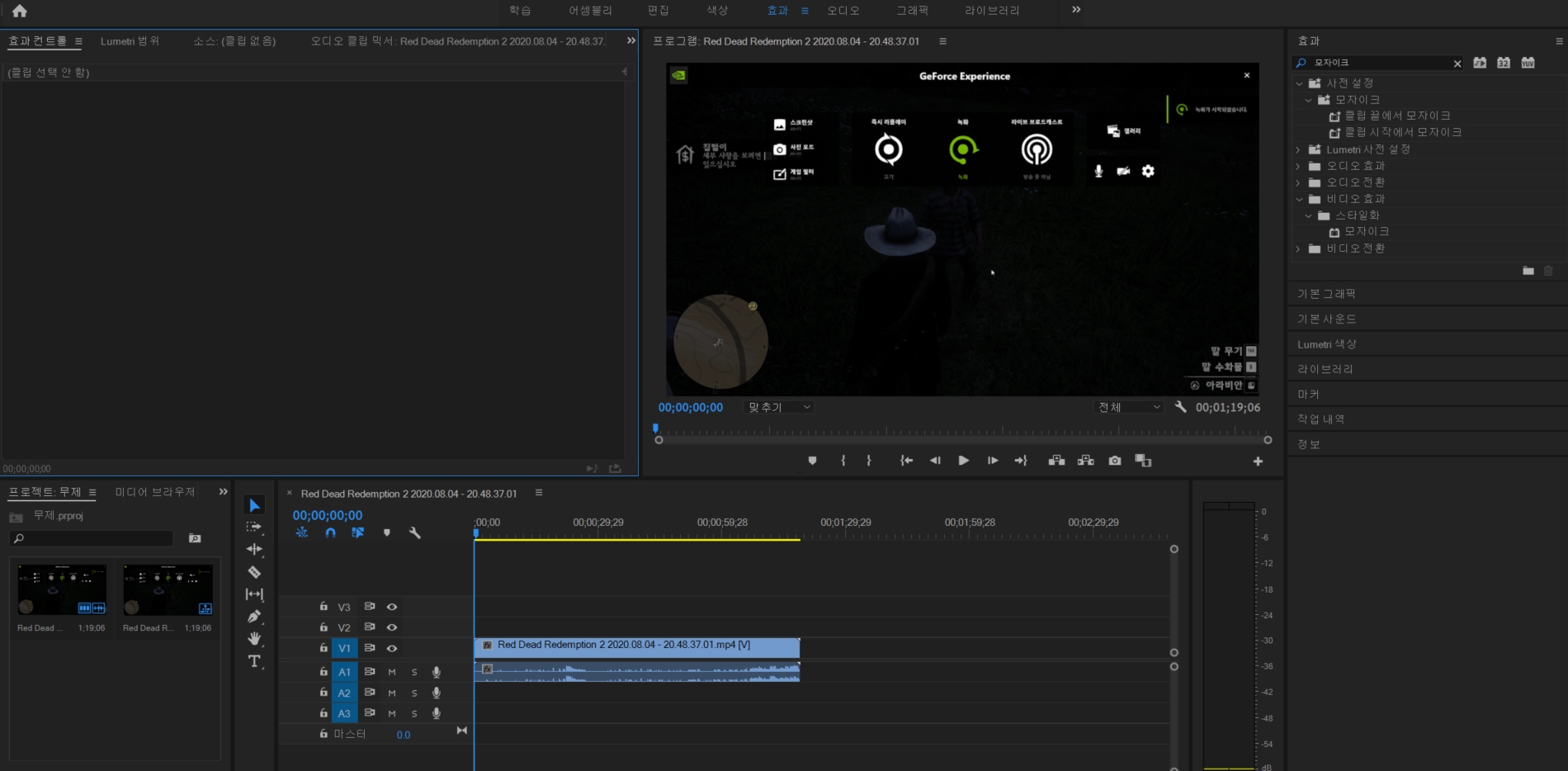Select the Selection arrow tool
This screenshot has height=771, width=1568.
coord(254,505)
